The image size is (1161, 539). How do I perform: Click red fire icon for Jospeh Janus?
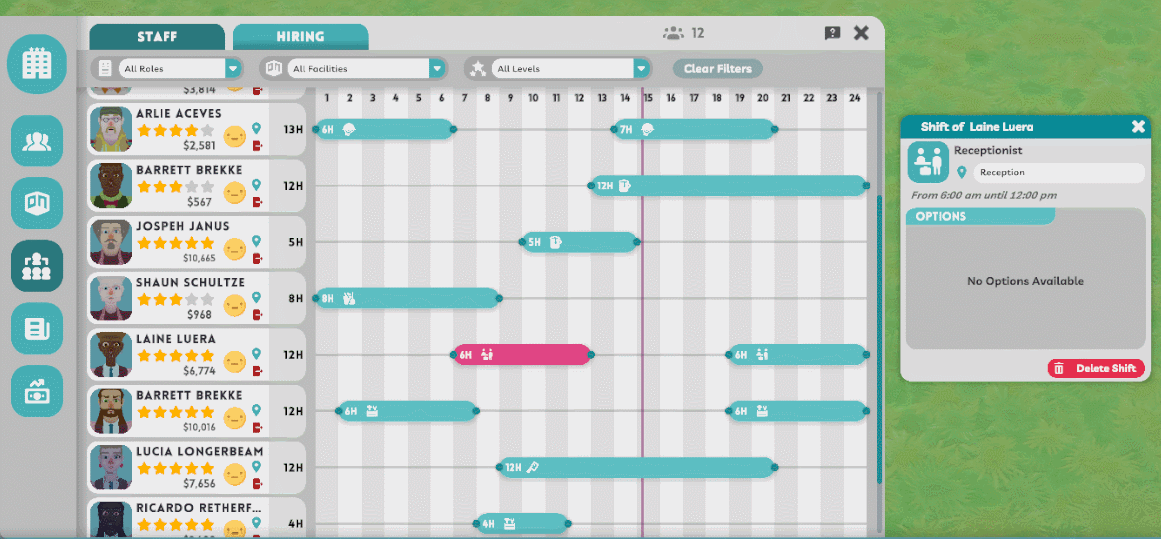click(x=257, y=259)
